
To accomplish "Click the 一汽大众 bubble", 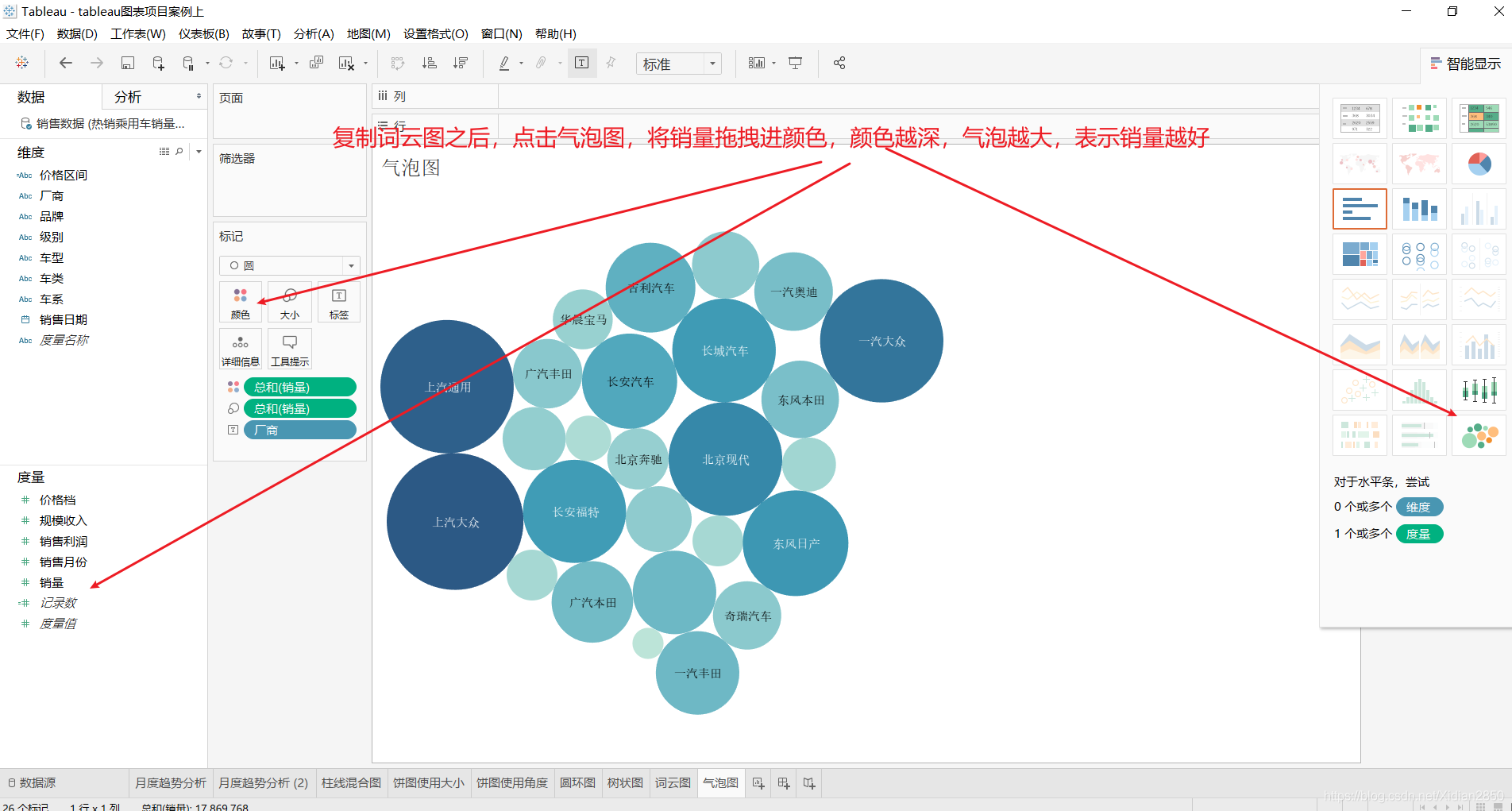I will (881, 341).
